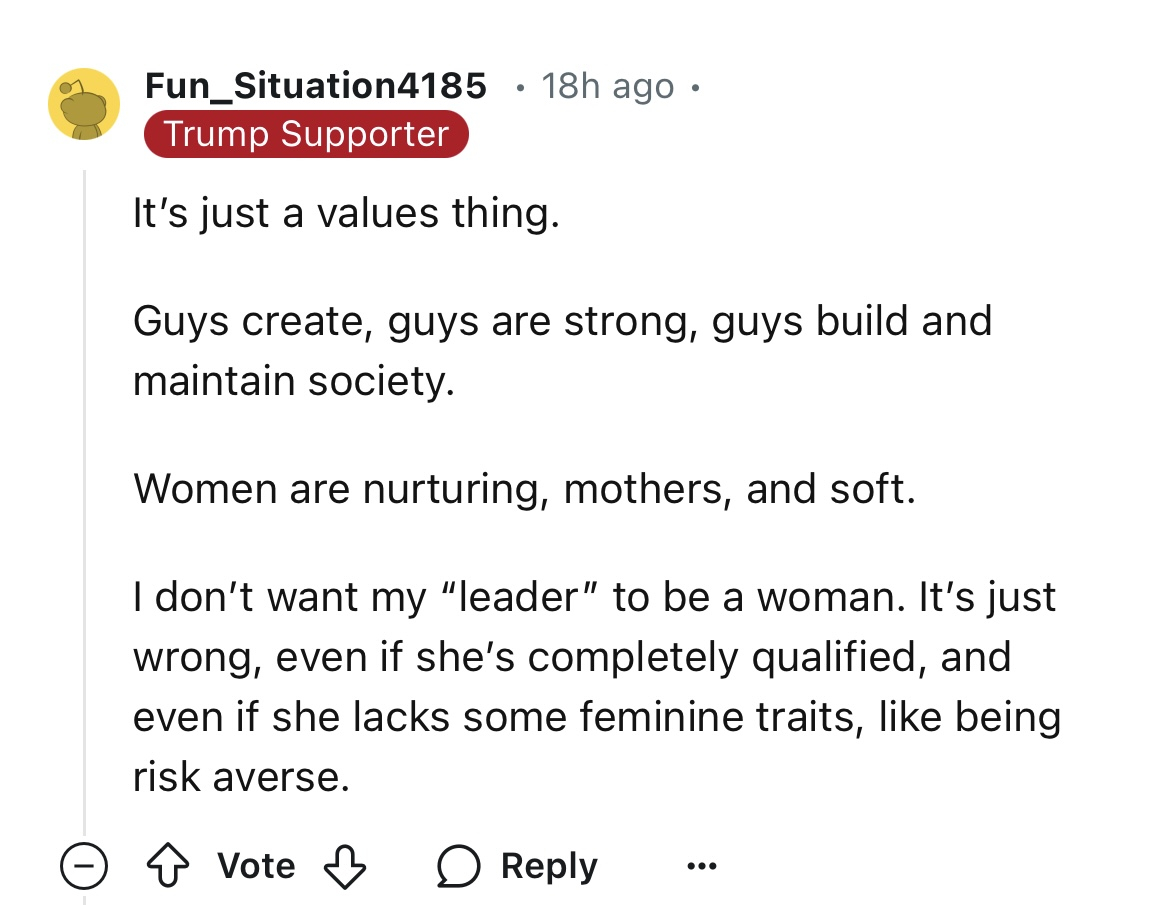Click the "Guys create, guys are strong" line
The width and height of the screenshot is (1170, 905).
point(563,322)
